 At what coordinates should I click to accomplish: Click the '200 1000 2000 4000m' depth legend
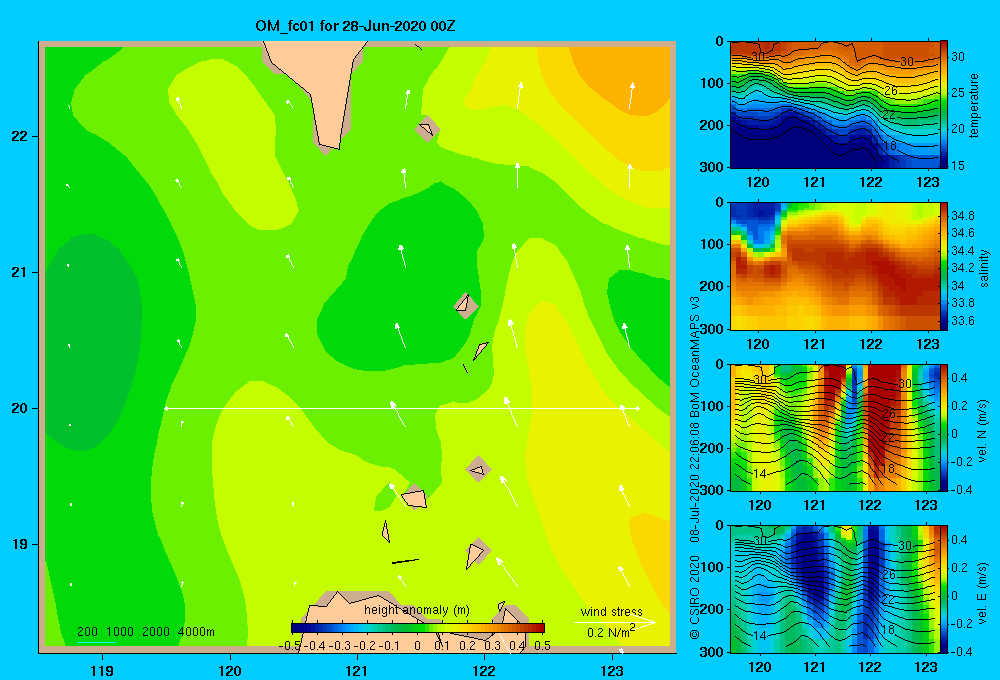point(145,632)
